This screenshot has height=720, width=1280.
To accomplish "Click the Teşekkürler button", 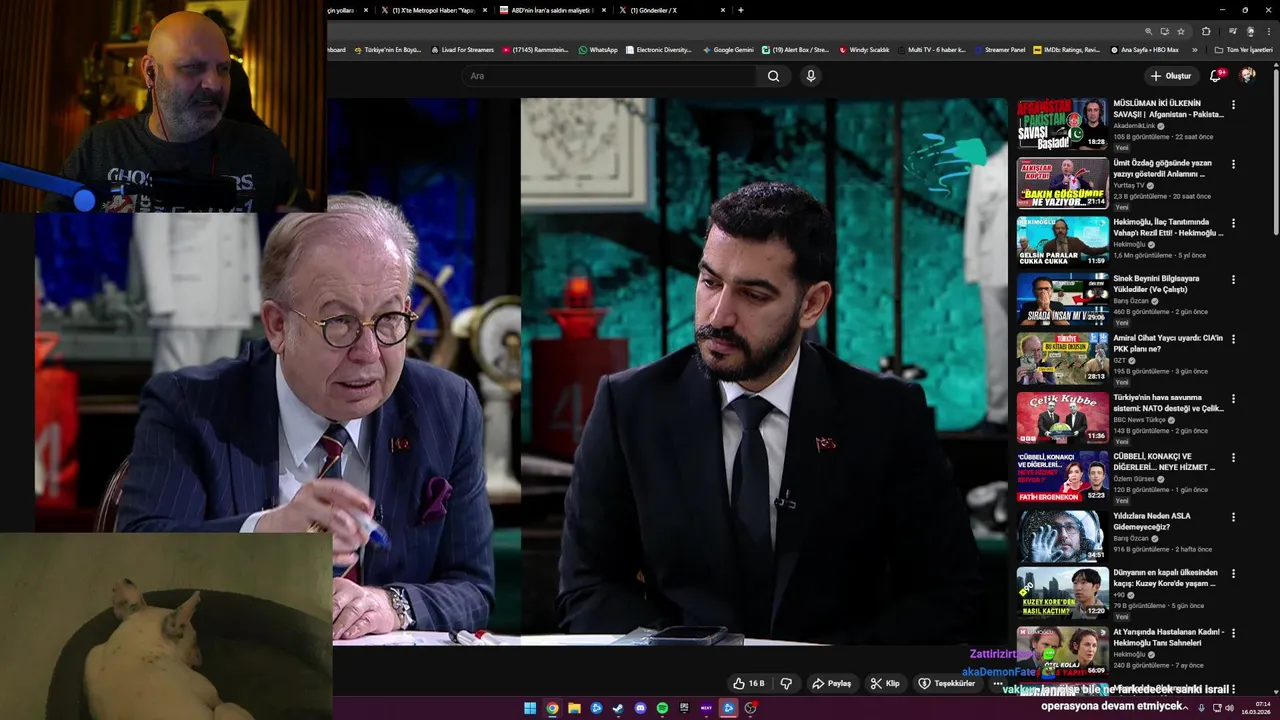I will [x=946, y=683].
